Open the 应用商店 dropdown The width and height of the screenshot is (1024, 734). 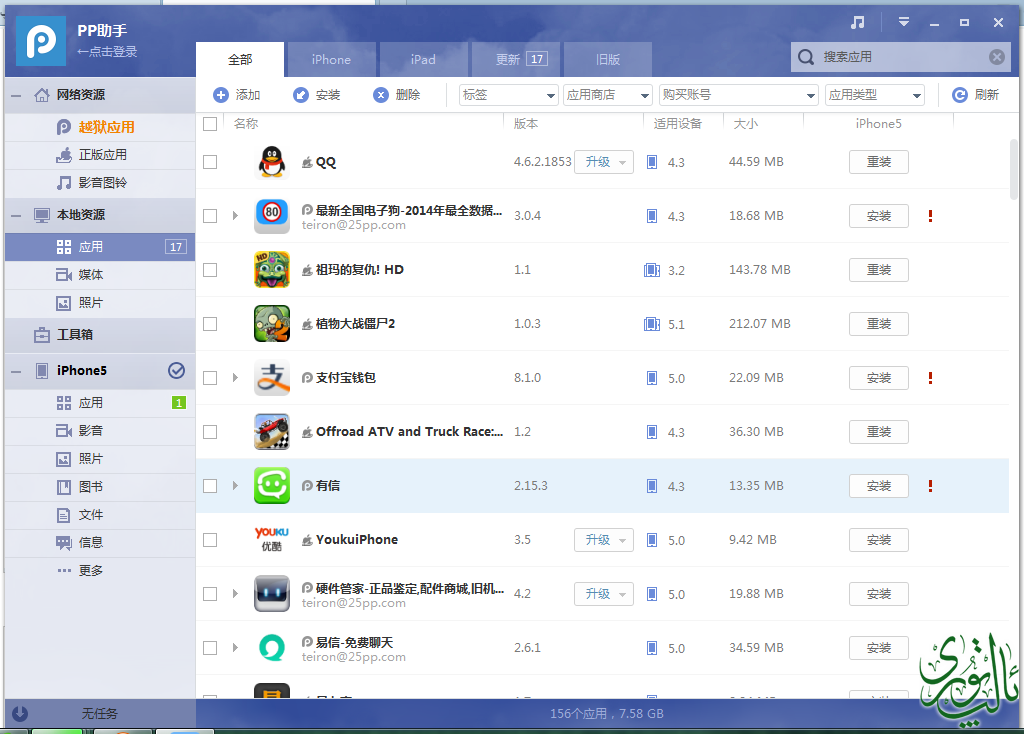pyautogui.click(x=607, y=95)
